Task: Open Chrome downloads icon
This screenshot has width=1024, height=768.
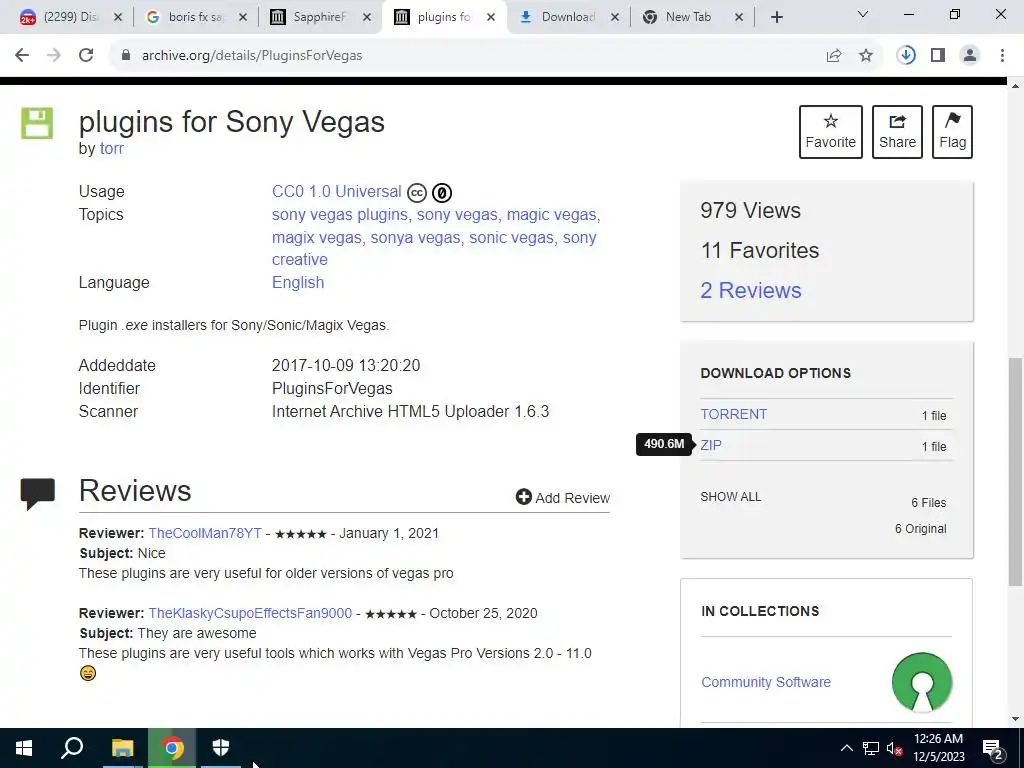Action: (x=906, y=56)
